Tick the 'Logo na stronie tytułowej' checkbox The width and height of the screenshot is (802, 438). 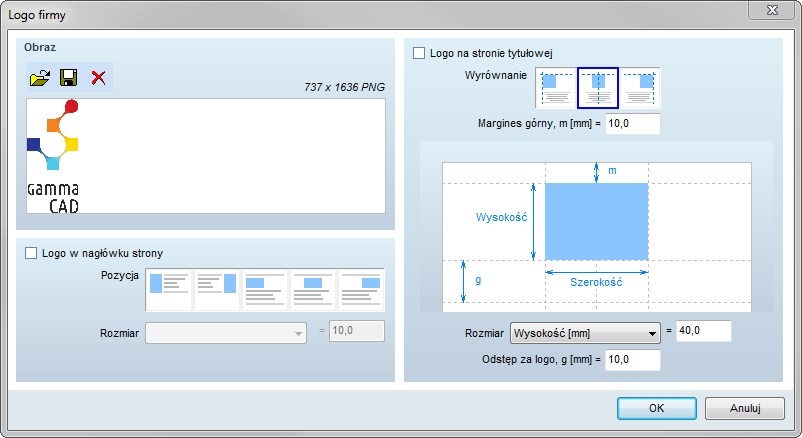pyautogui.click(x=419, y=52)
